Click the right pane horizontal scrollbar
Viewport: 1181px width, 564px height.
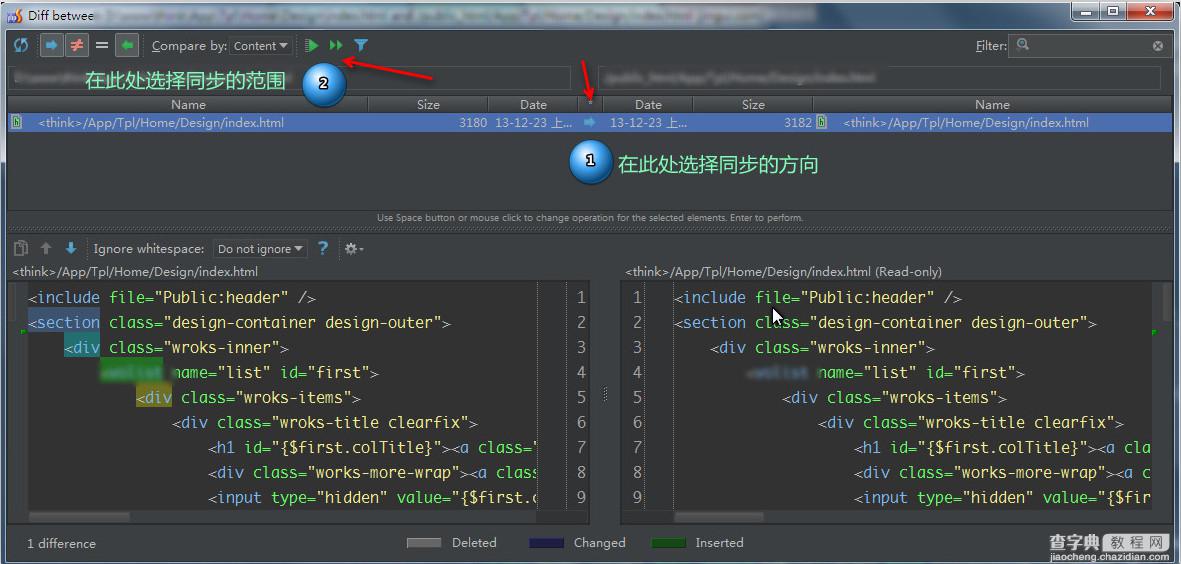coord(719,517)
